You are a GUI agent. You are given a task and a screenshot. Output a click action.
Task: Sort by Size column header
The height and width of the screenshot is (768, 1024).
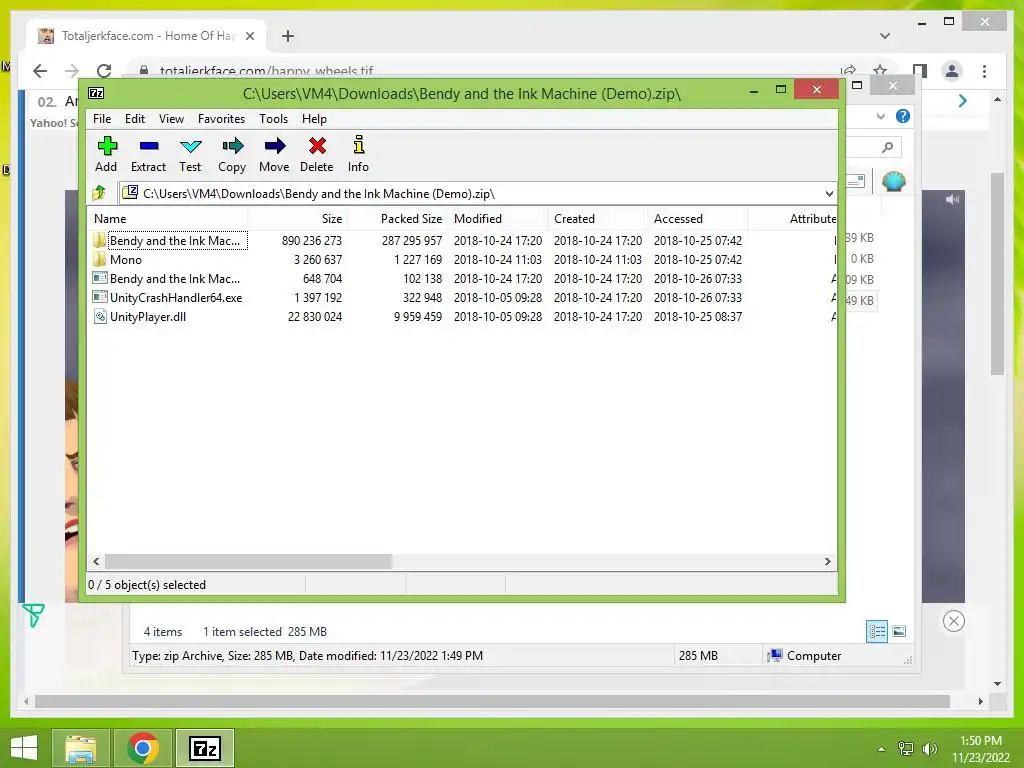(x=298, y=219)
